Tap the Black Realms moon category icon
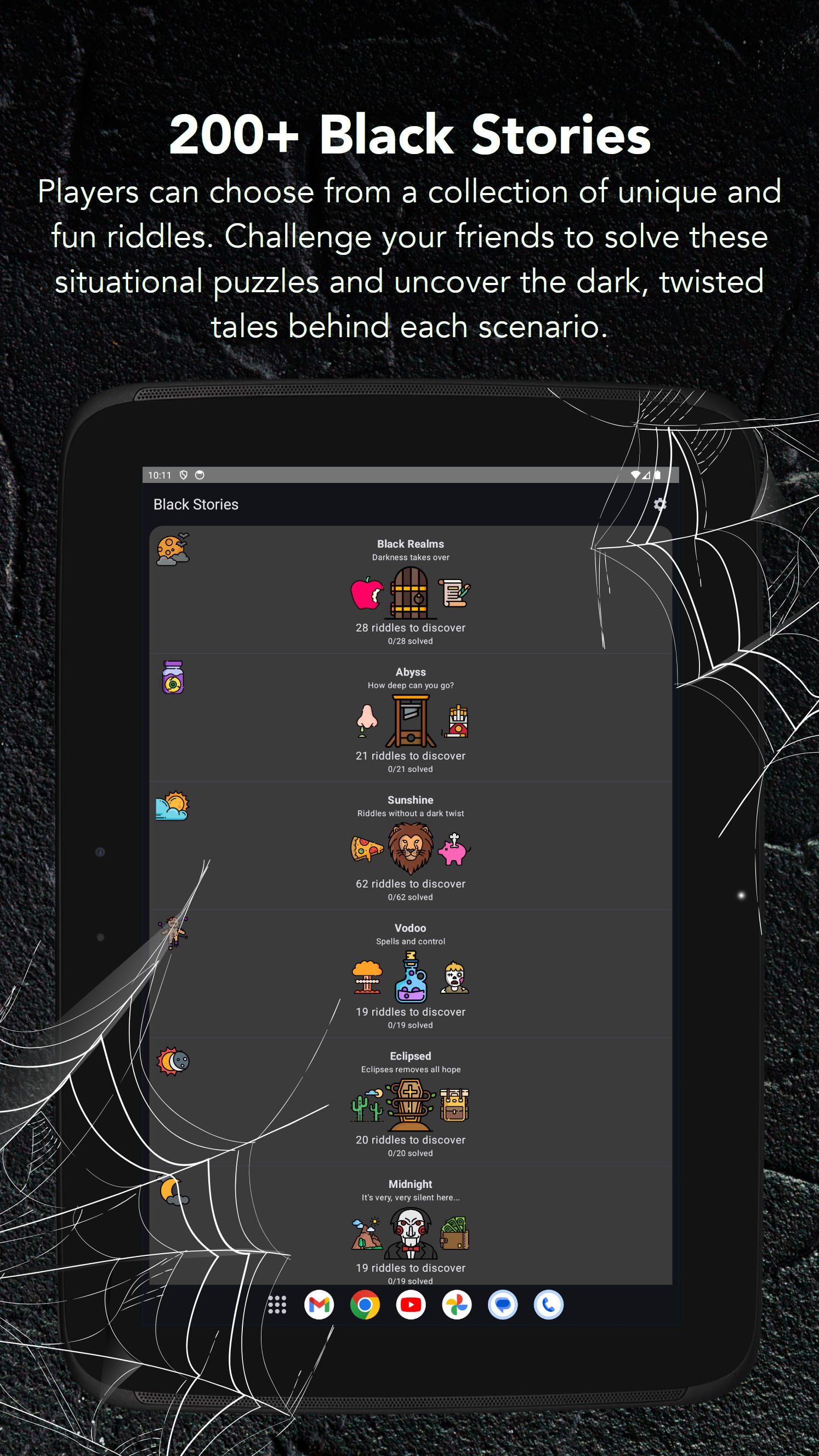 click(x=173, y=549)
